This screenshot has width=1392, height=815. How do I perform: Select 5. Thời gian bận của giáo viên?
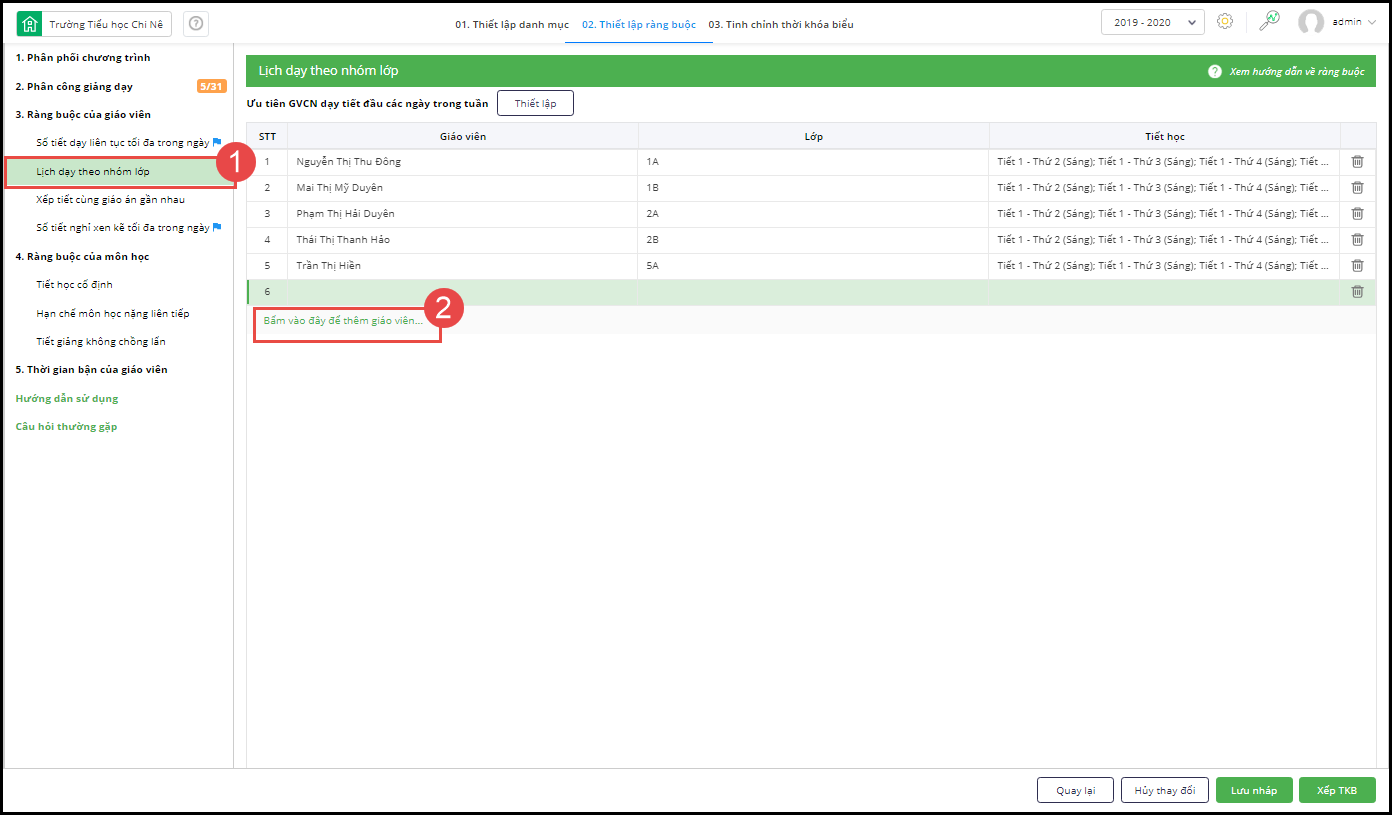91,369
